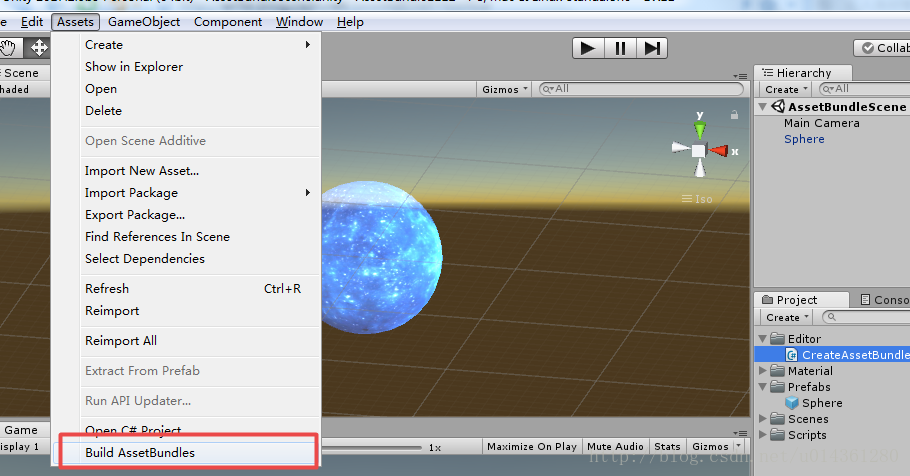Screen dimensions: 910x476
Task: Toggle the scene gizmo lock
Action: click(734, 115)
